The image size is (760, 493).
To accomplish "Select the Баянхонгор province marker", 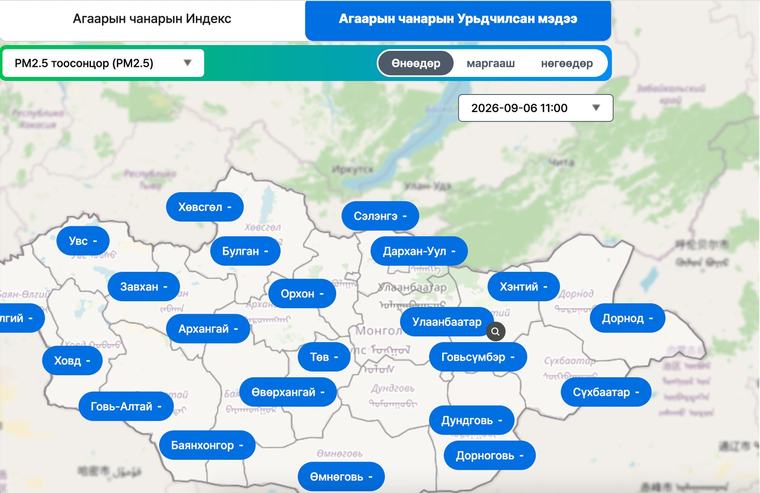I will 207,445.
